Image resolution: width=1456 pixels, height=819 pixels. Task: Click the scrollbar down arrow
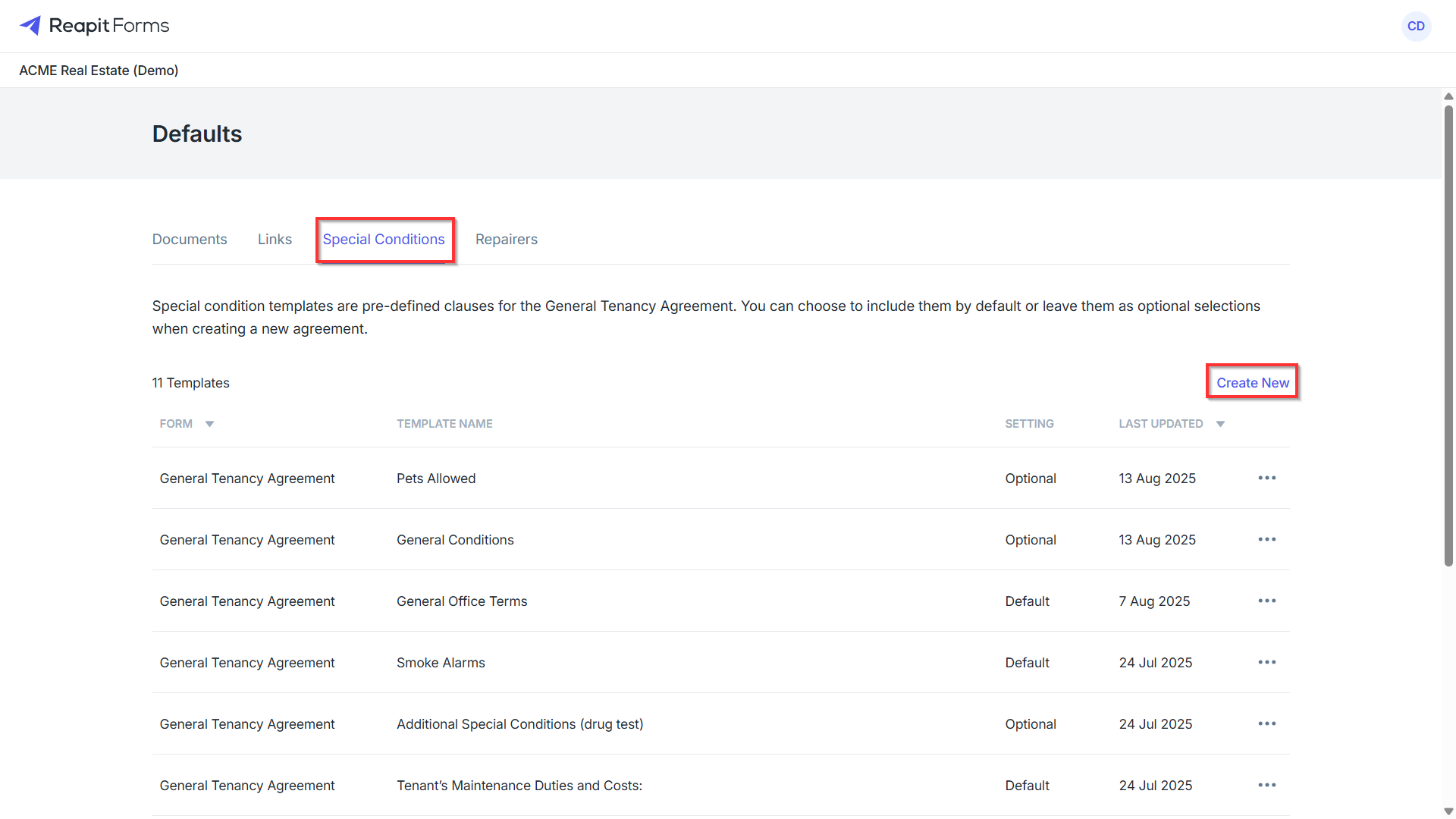tap(1448, 811)
